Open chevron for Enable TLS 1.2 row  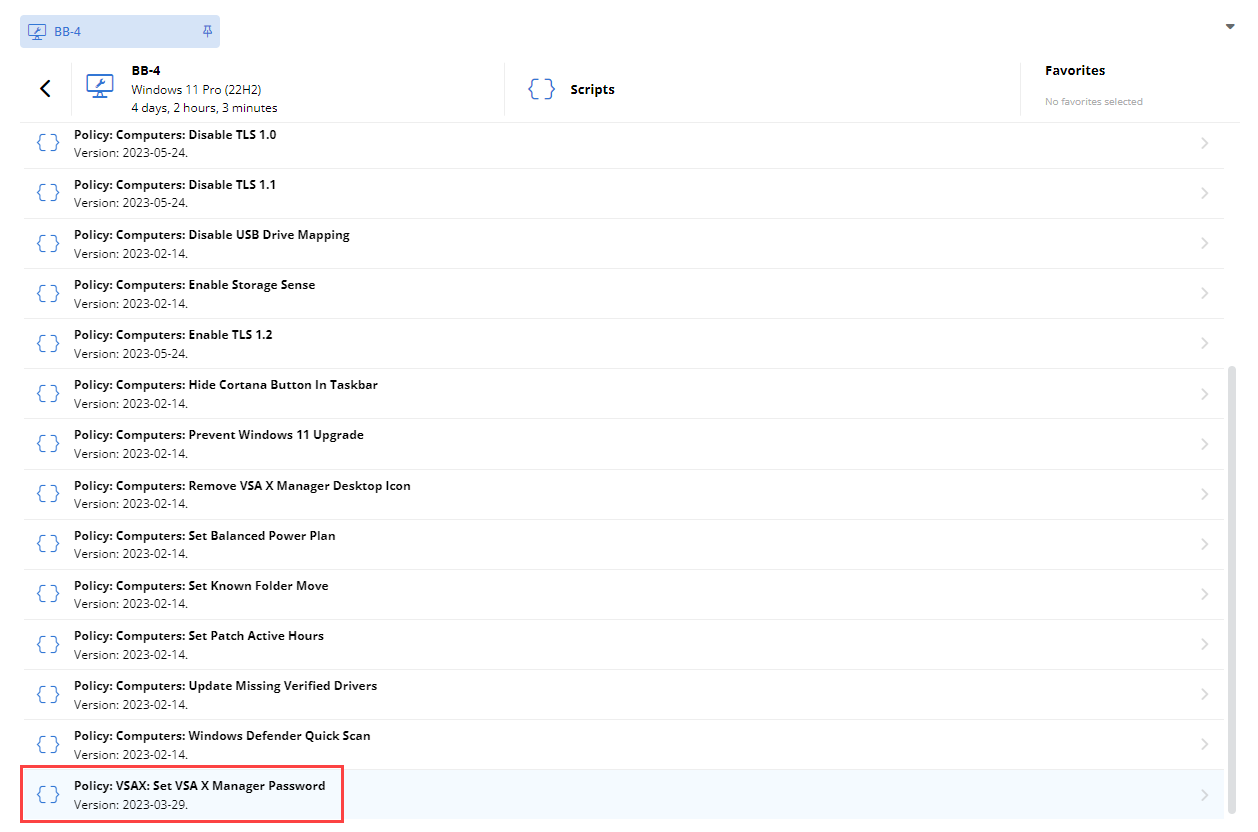pyautogui.click(x=1204, y=343)
